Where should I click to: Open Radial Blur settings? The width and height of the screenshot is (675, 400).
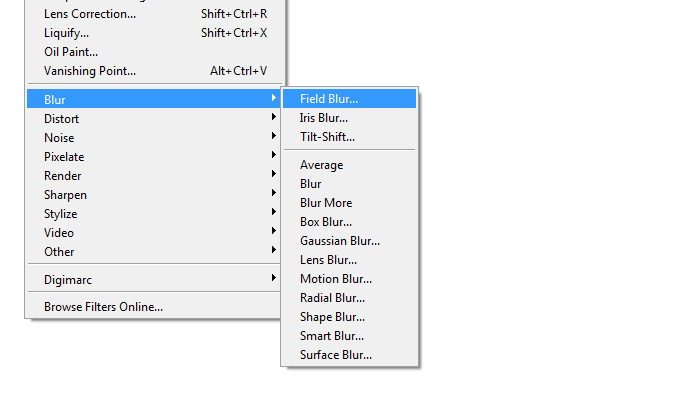tap(333, 298)
